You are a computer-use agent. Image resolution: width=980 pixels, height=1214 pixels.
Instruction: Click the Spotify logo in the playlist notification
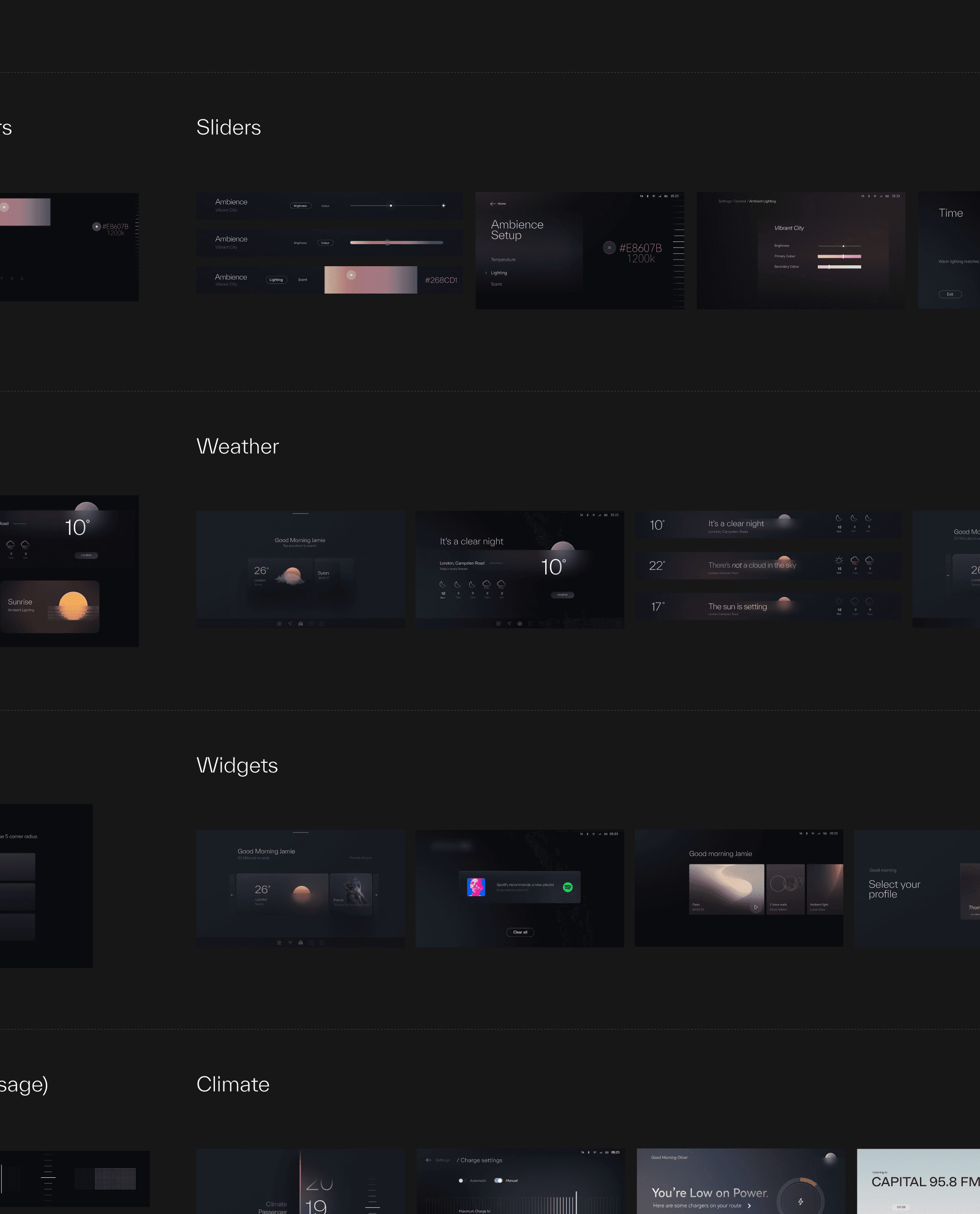click(568, 887)
